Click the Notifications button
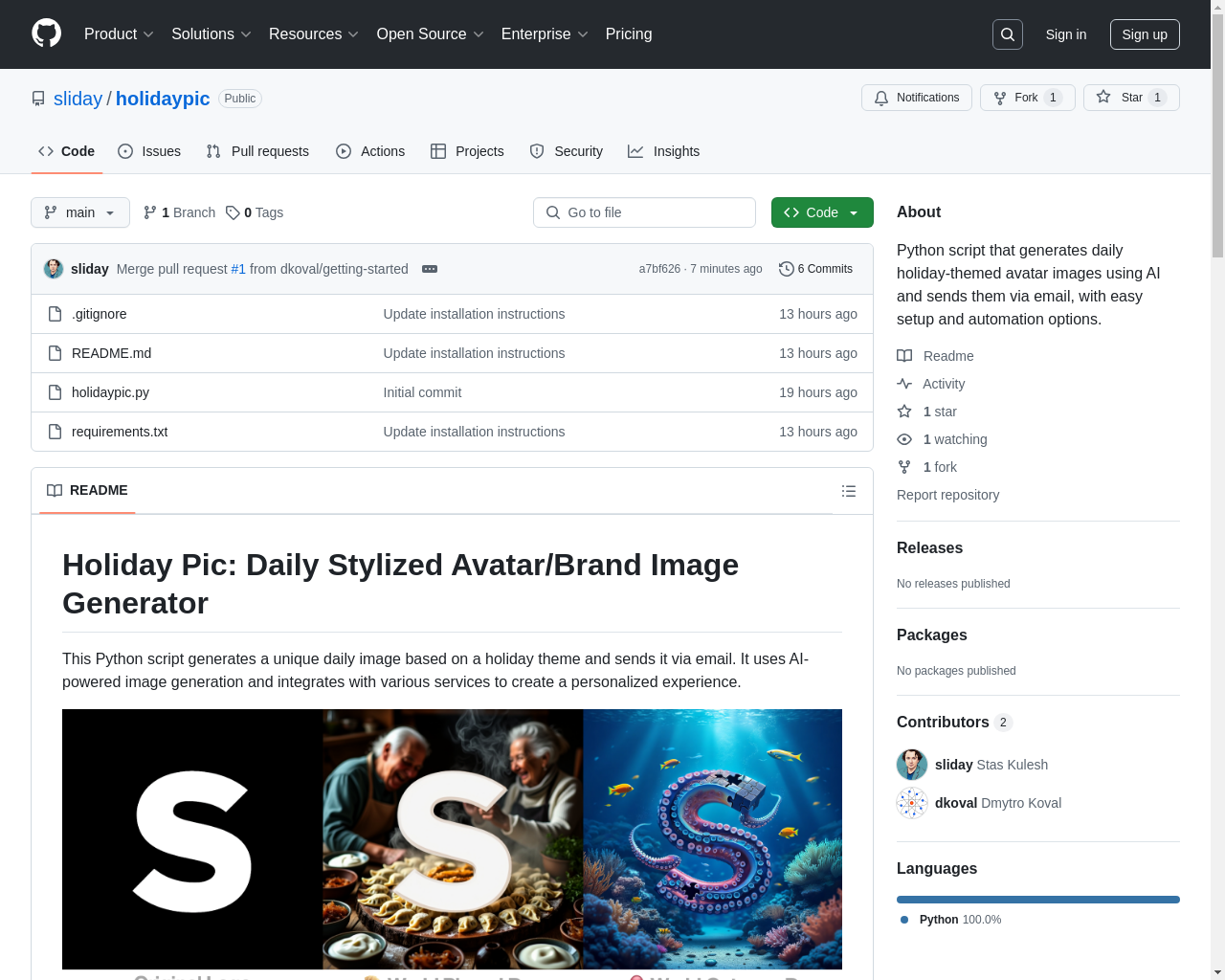 (917, 98)
